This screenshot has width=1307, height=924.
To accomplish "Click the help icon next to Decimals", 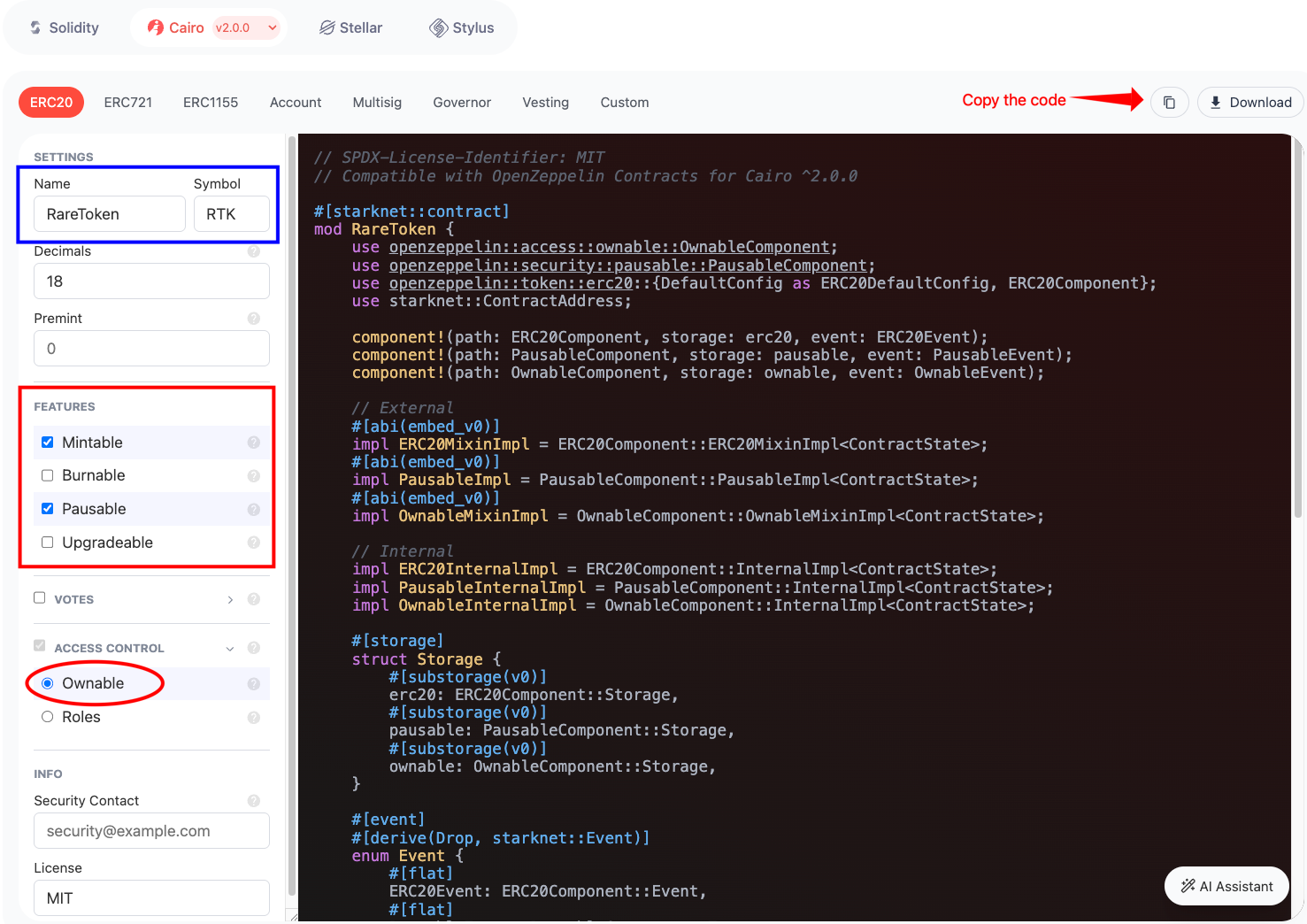I will click(x=254, y=250).
